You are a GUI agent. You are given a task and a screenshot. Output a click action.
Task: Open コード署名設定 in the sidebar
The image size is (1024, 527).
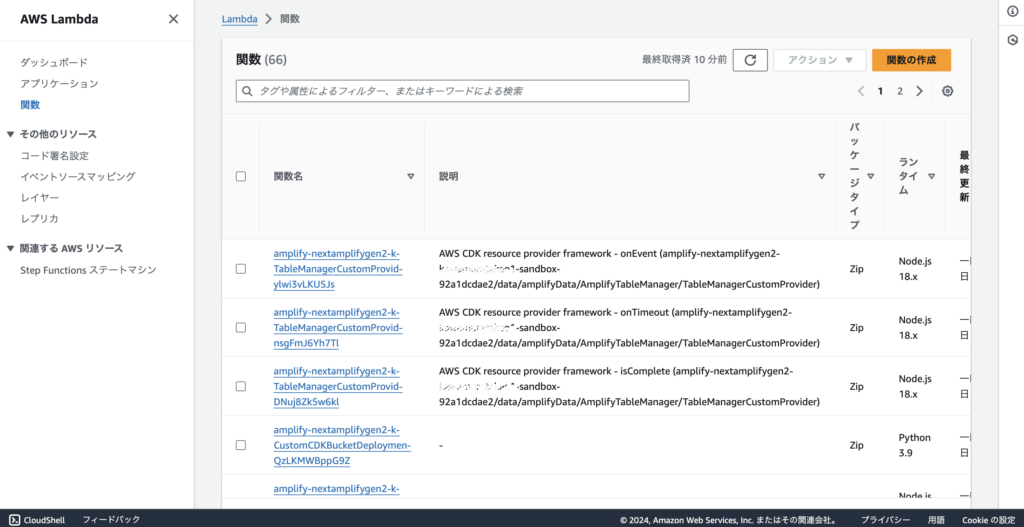tap(54, 155)
